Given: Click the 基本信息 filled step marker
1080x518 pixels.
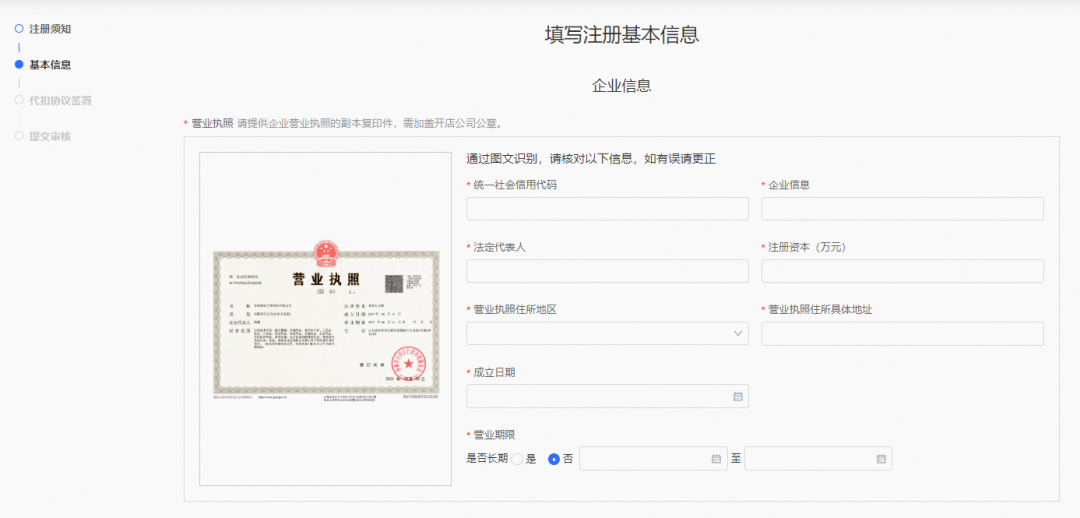Looking at the screenshot, I should (x=19, y=65).
